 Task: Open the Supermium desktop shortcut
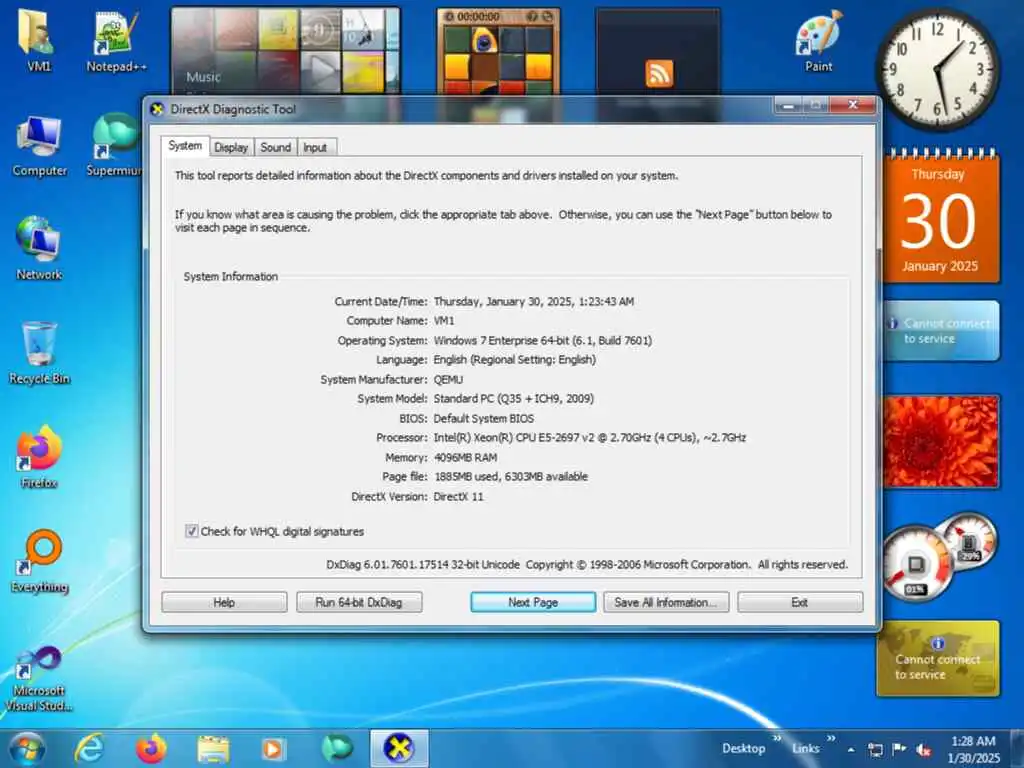point(115,145)
